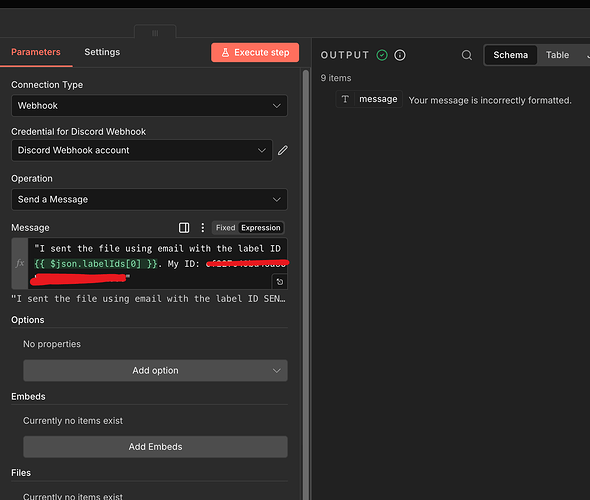Open the three-dot menu for Message
The width and height of the screenshot is (590, 500).
tap(202, 228)
